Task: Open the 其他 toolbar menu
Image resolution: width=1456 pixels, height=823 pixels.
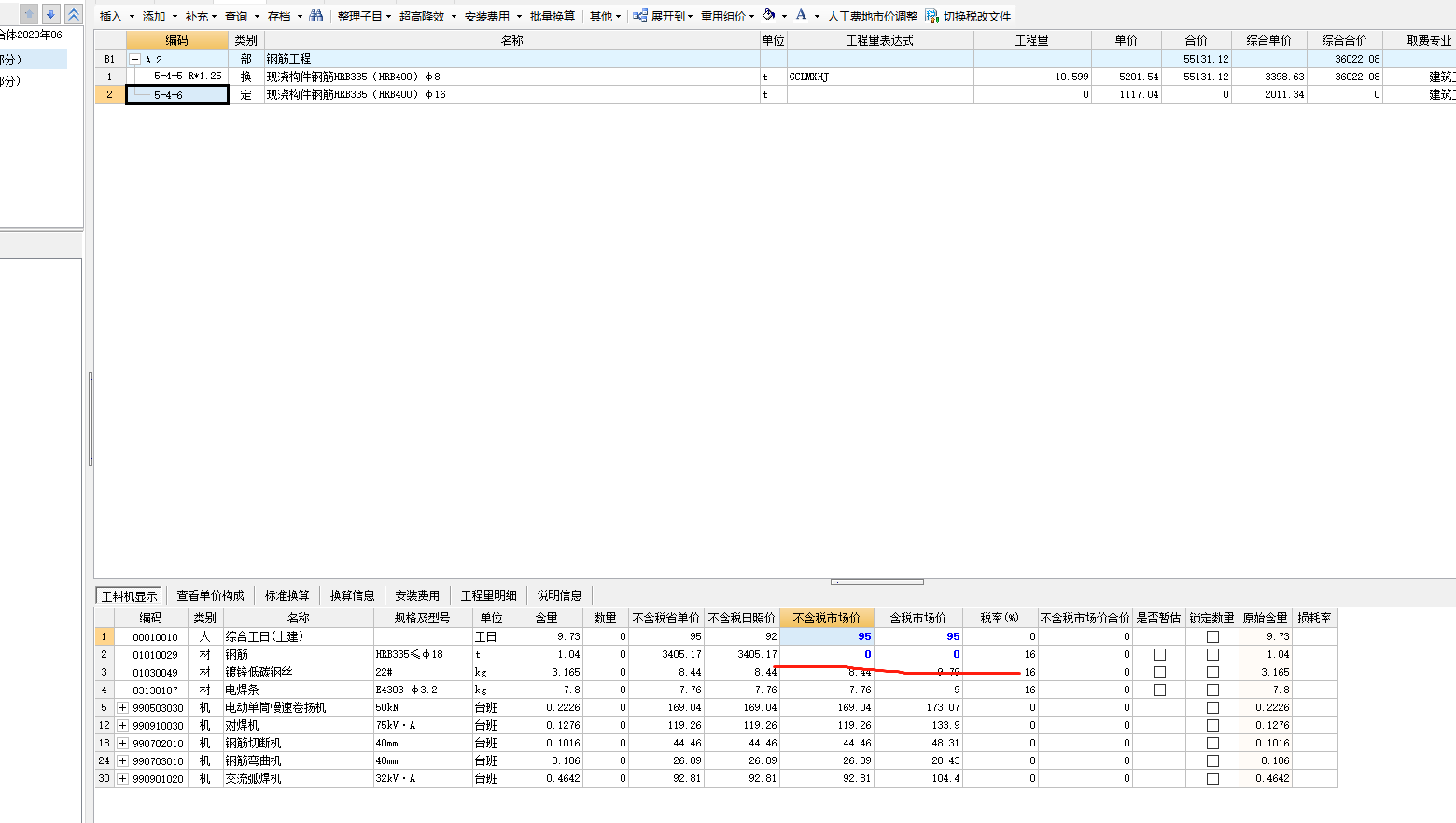Action: (605, 16)
